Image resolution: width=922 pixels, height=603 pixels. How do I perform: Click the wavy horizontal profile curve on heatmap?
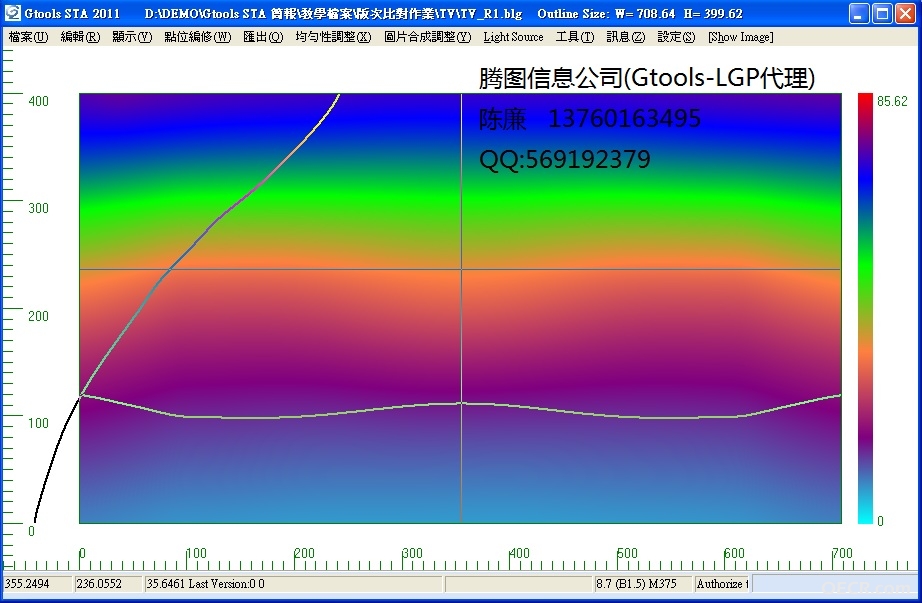460,404
